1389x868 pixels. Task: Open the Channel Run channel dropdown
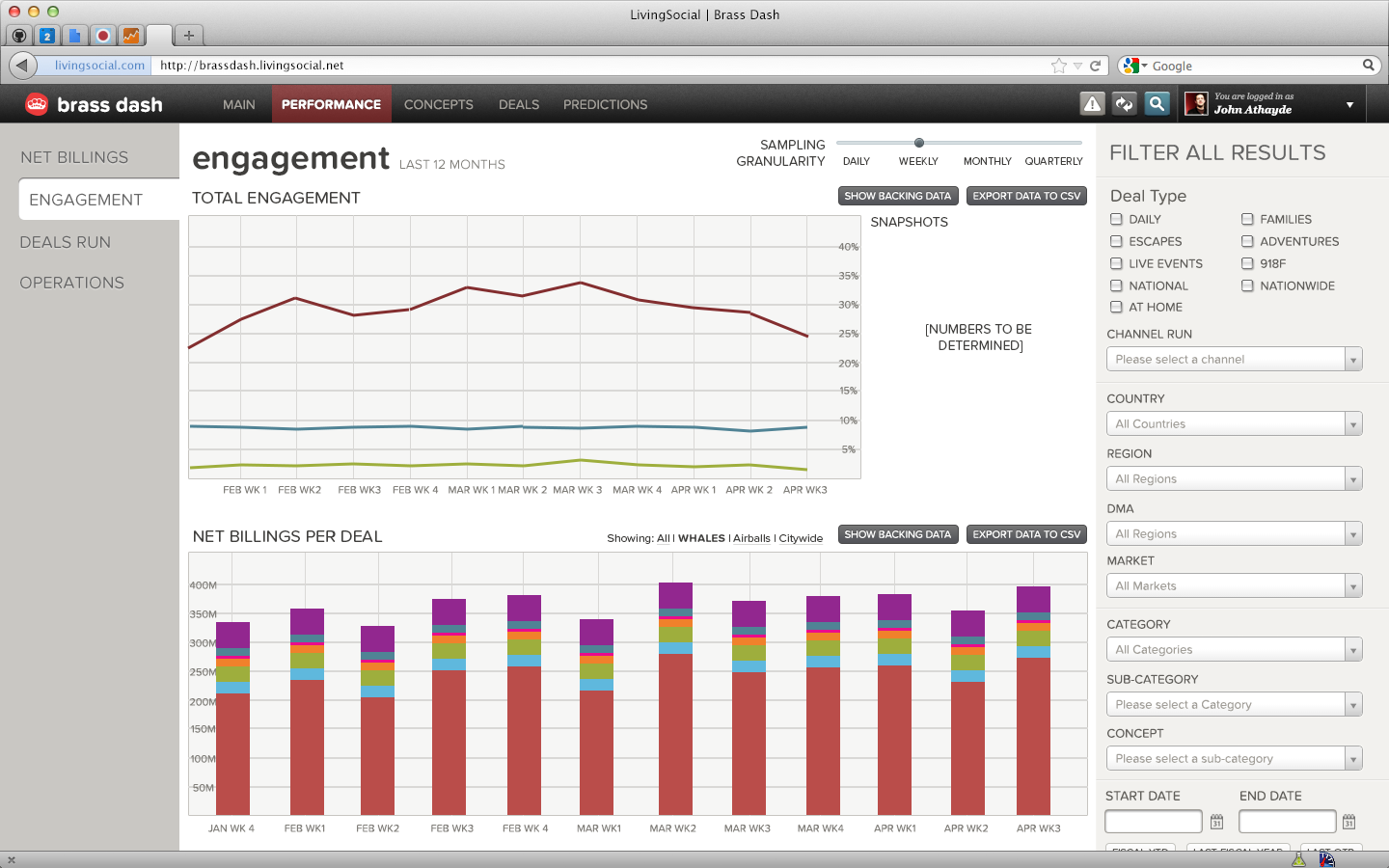[1235, 359]
